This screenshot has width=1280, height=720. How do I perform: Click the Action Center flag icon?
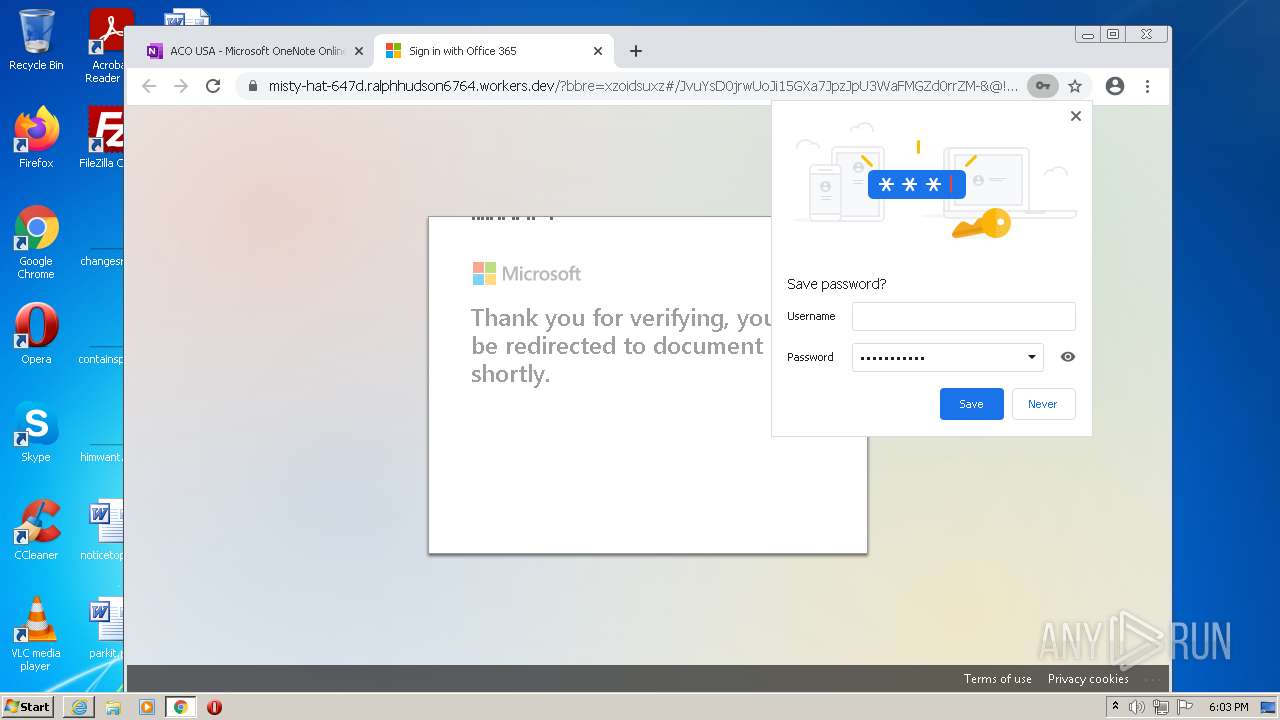click(1184, 707)
